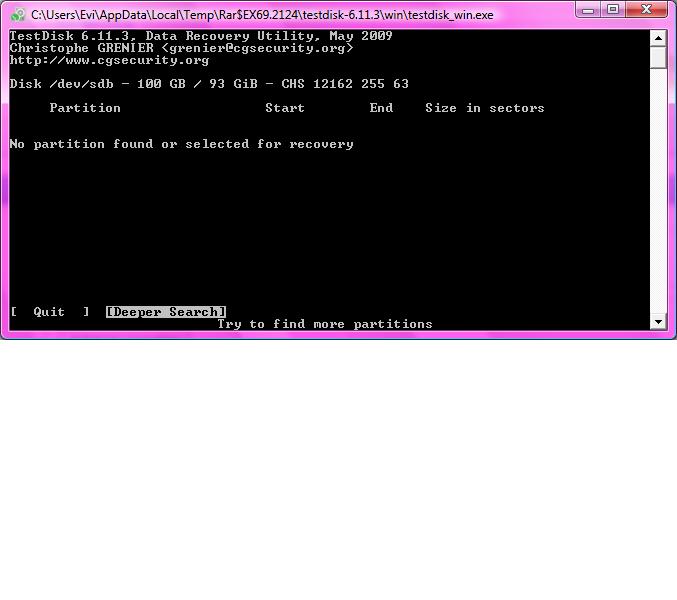Click 'Try to find more partitions' hint
The height and width of the screenshot is (600, 677).
325,324
